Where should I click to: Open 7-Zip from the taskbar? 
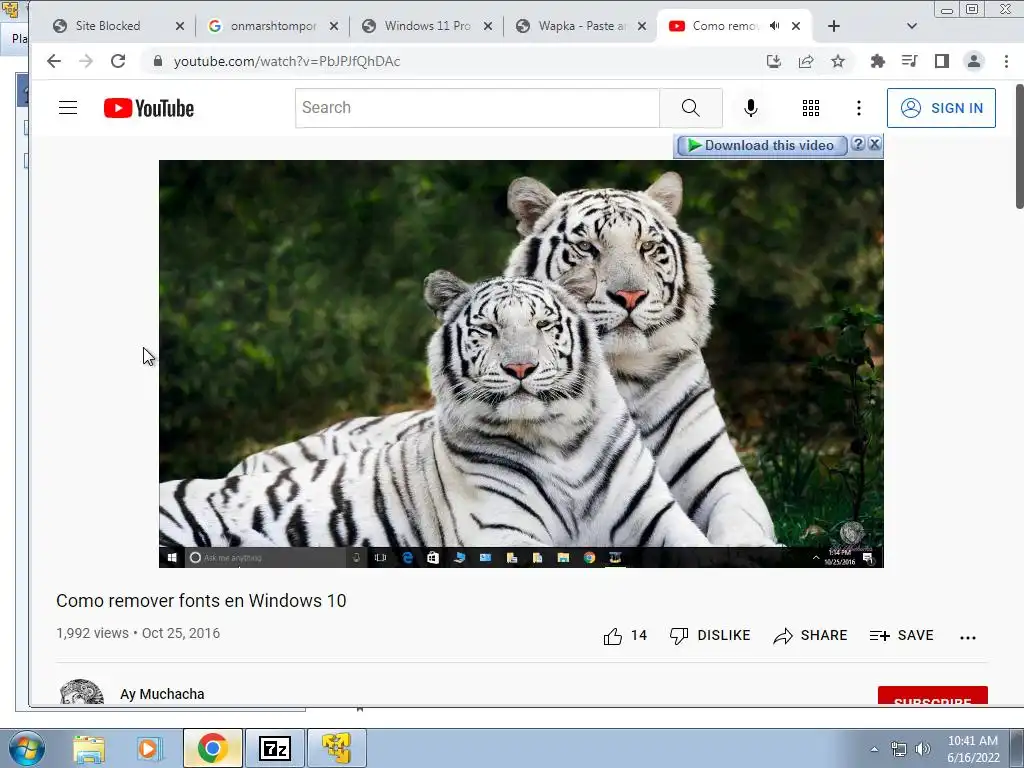[x=274, y=748]
